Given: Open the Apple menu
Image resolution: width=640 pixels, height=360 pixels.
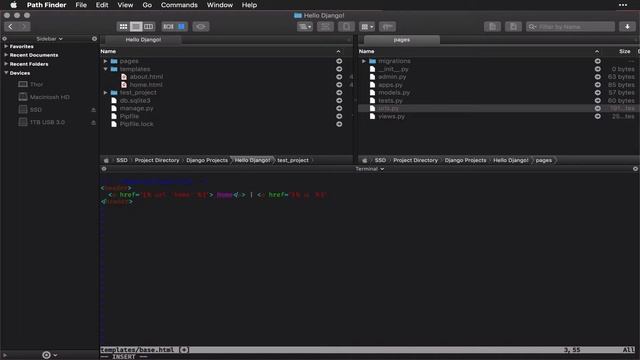Looking at the screenshot, I should (x=13, y=5).
